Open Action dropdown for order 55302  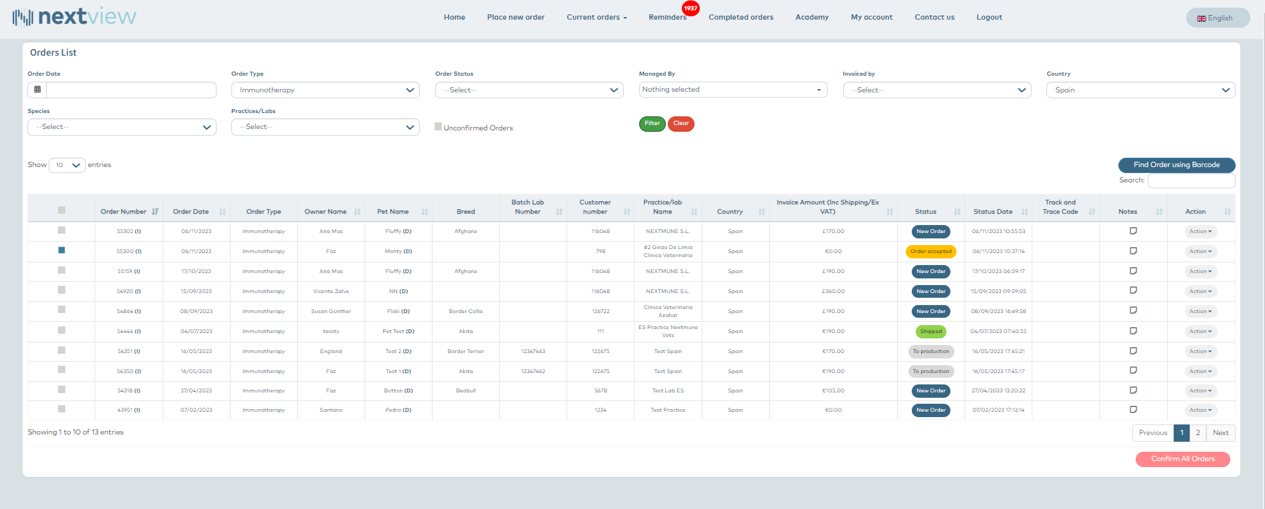1200,231
